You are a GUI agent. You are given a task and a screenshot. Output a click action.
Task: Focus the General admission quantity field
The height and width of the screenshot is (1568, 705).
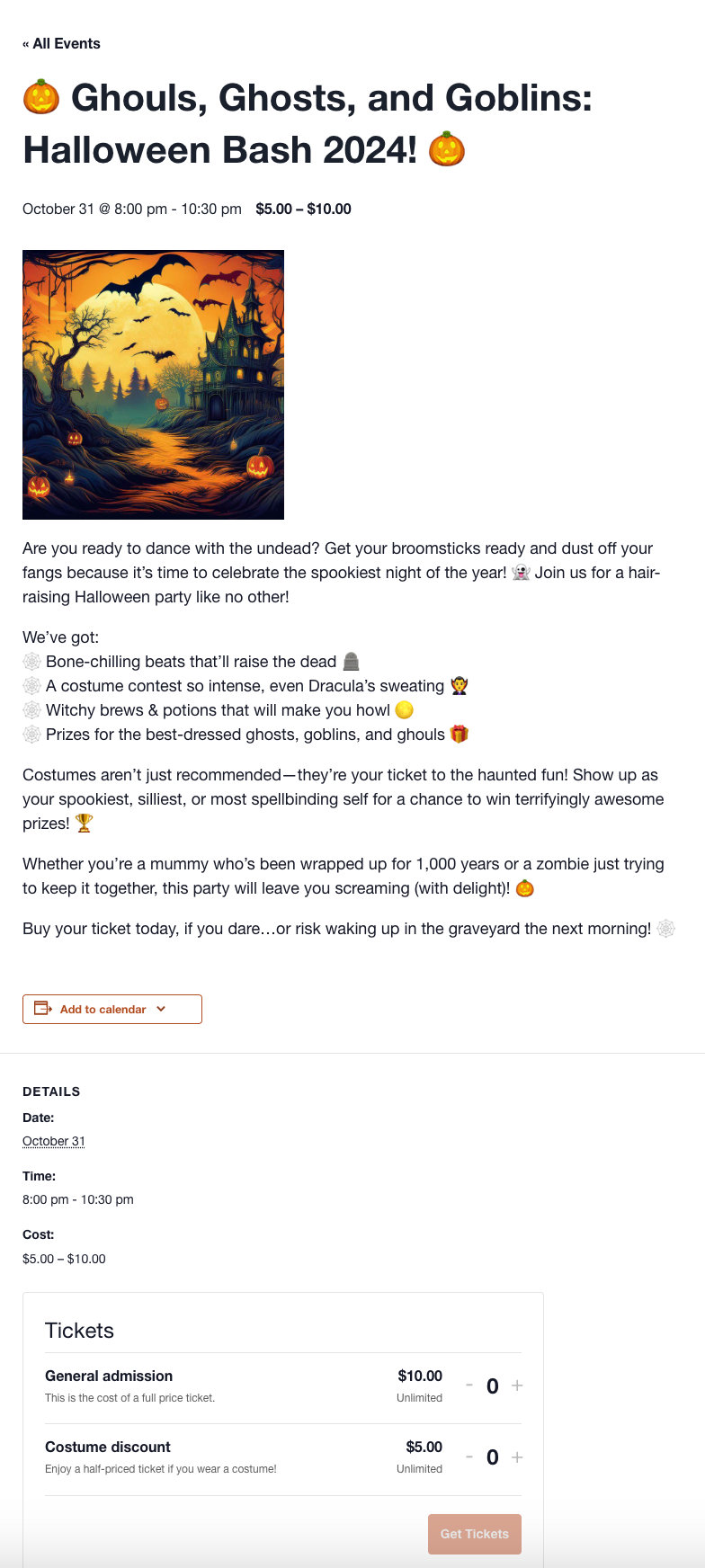coord(493,1386)
